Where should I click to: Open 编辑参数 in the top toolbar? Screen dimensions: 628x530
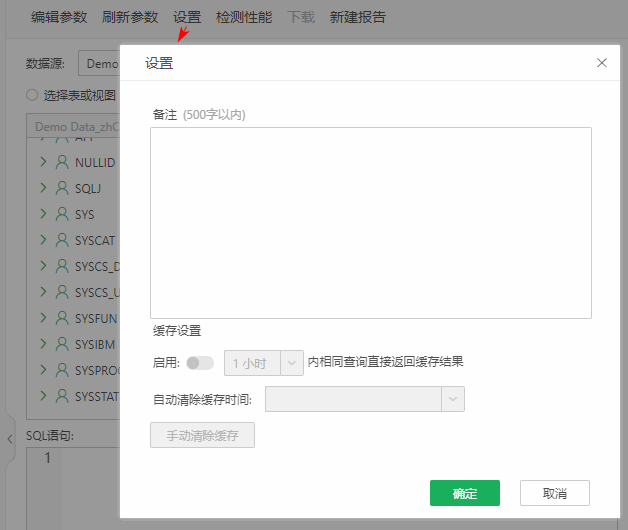pyautogui.click(x=59, y=17)
